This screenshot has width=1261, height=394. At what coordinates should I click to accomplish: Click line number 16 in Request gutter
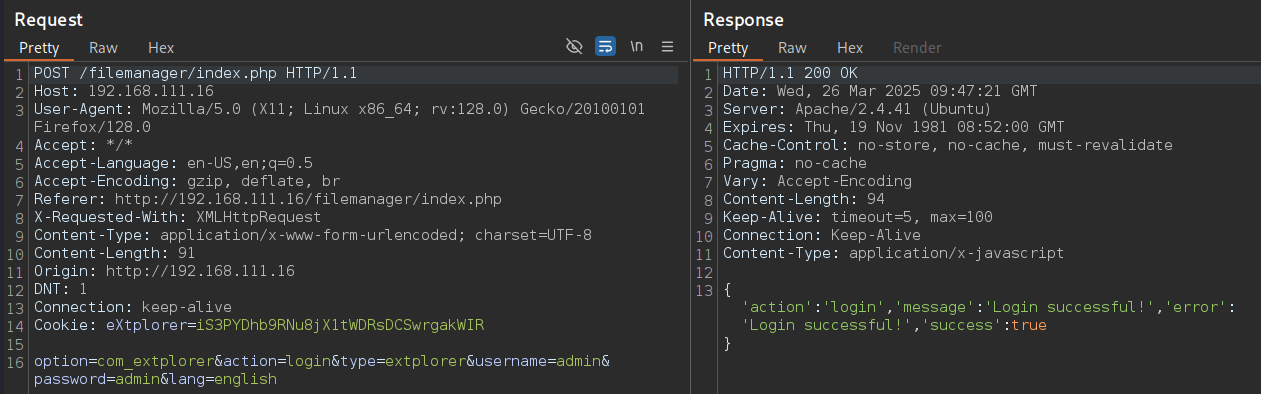pyautogui.click(x=17, y=361)
